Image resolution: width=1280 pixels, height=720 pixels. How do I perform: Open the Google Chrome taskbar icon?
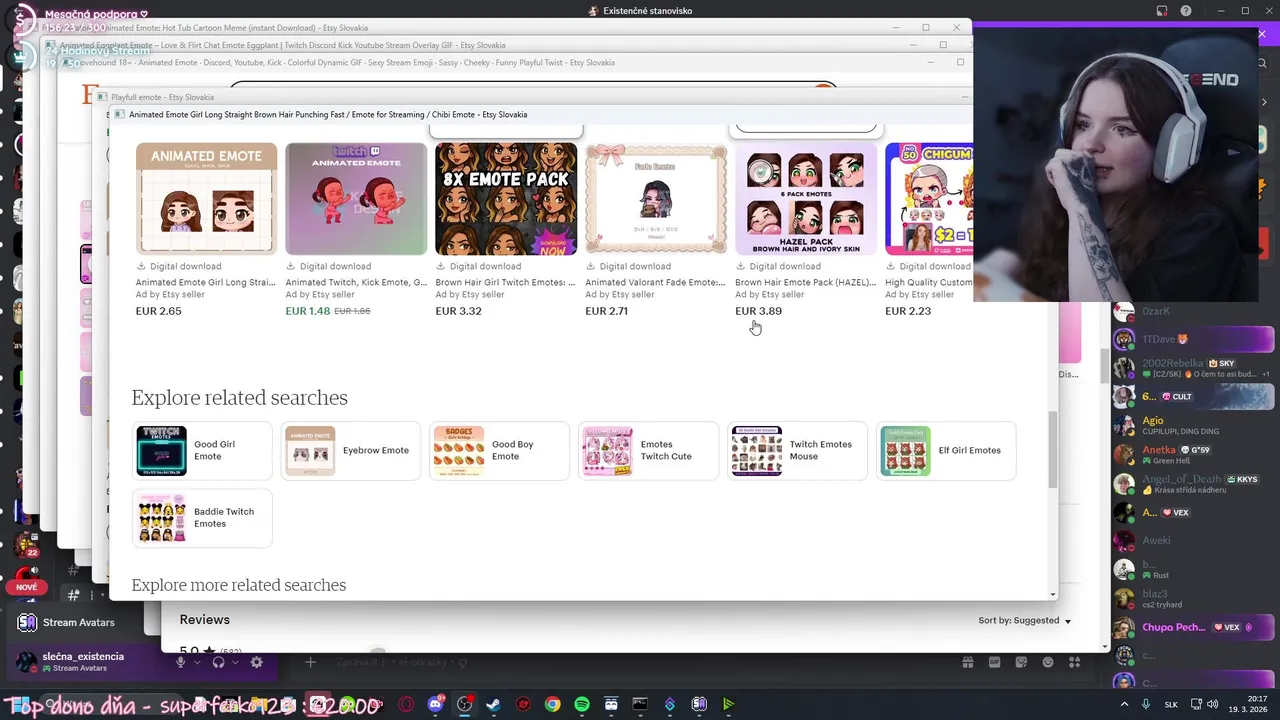552,704
